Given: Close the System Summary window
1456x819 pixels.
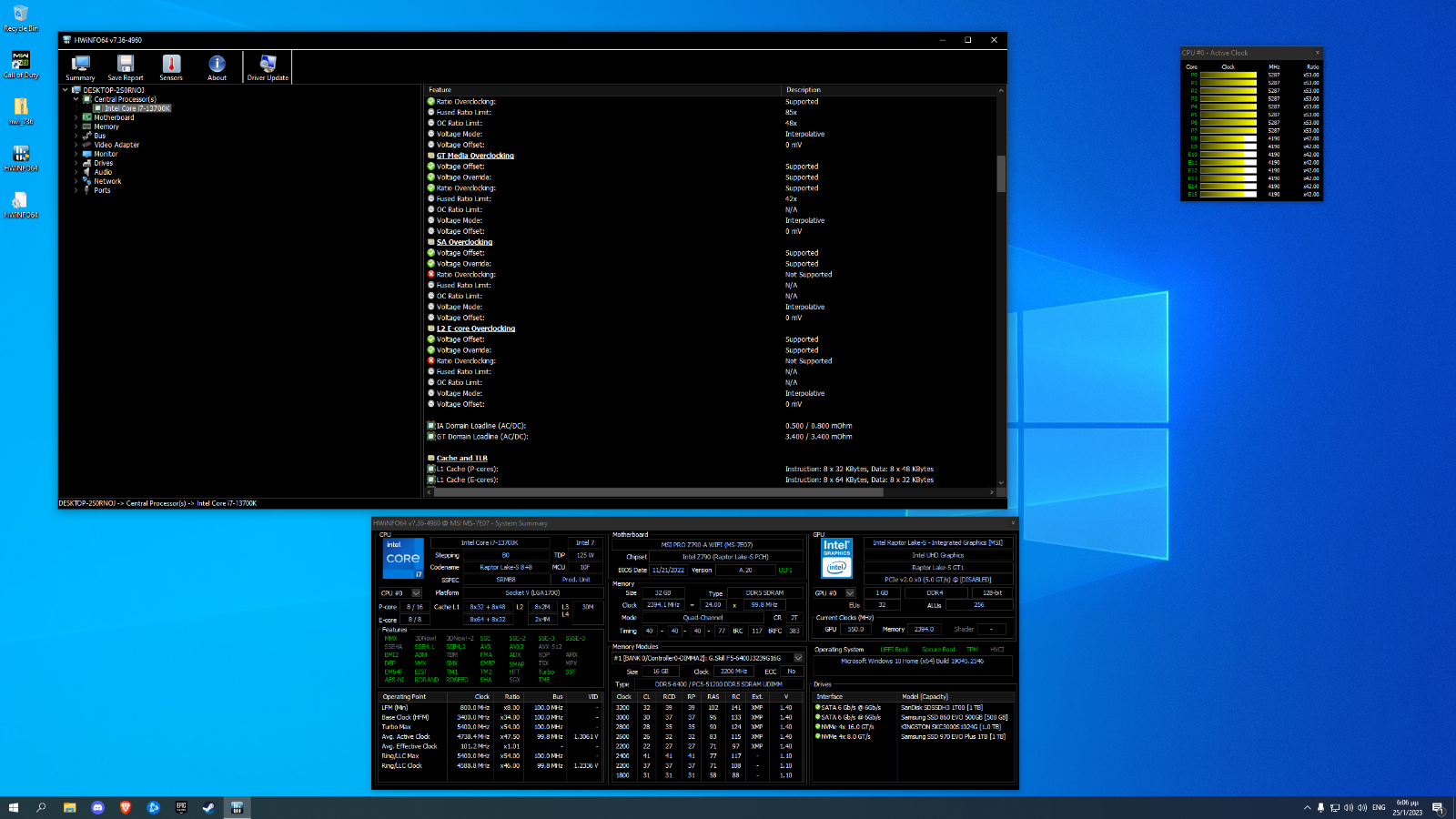Looking at the screenshot, I should coord(1013,523).
